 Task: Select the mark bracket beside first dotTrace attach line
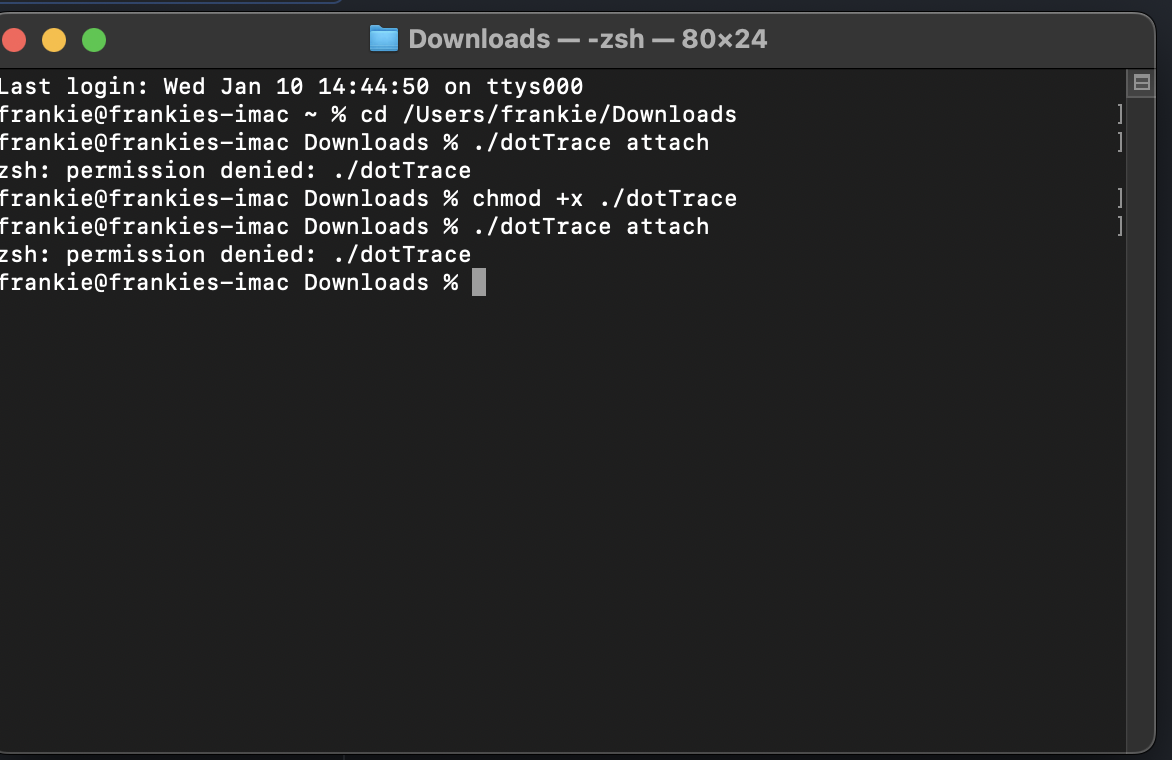1120,142
